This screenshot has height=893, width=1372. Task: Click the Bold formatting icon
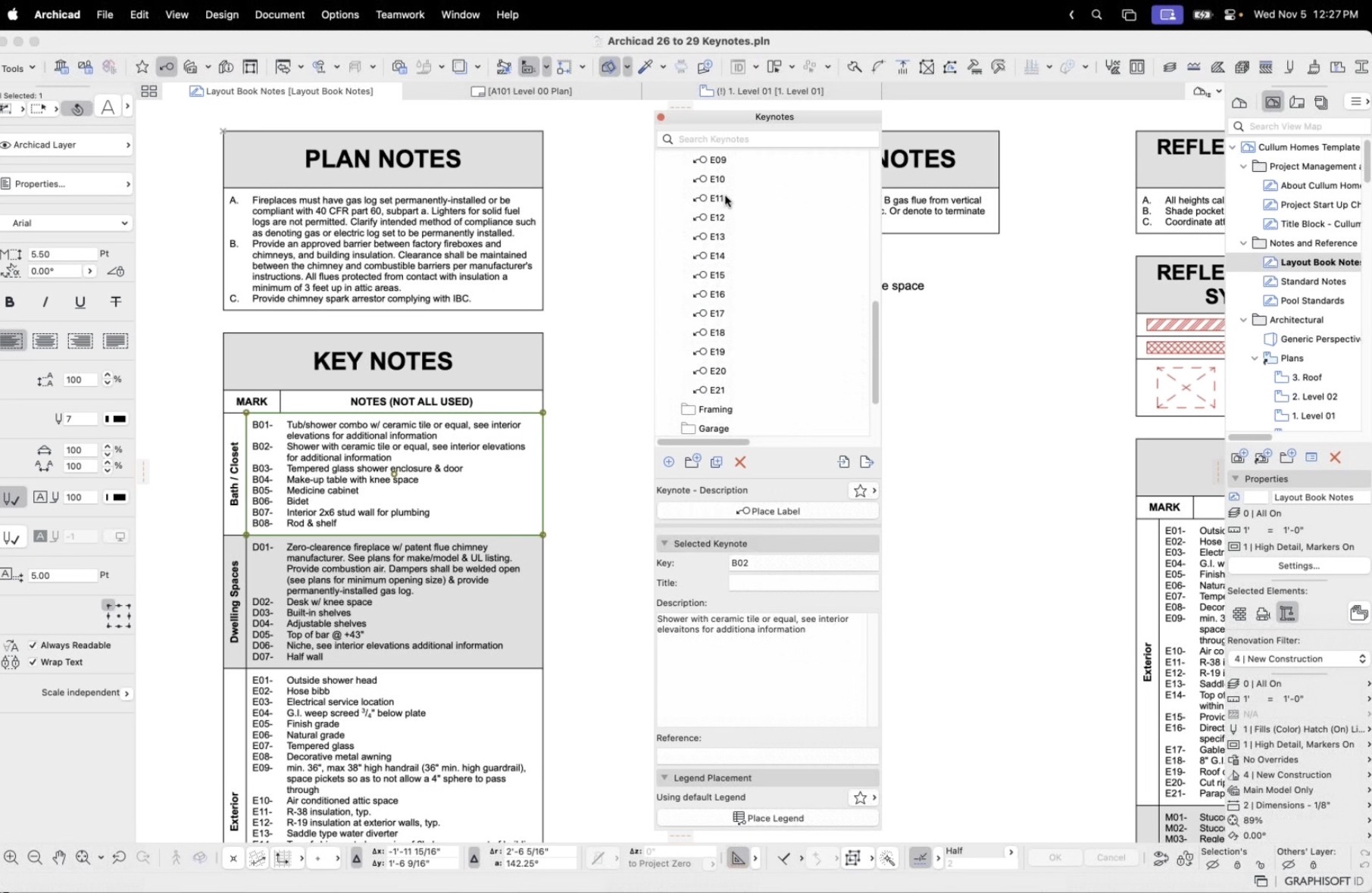click(x=10, y=302)
